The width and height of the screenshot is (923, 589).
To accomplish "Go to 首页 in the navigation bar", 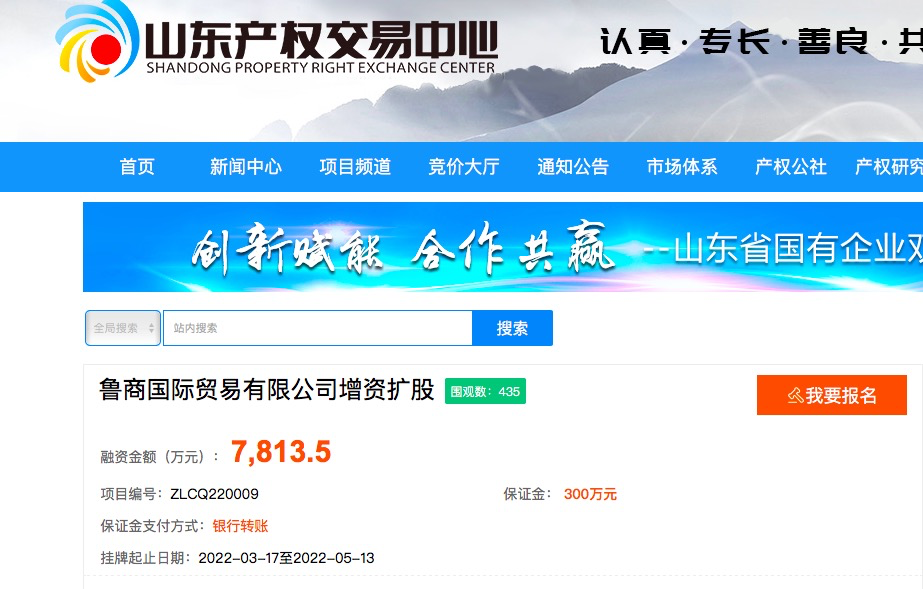I will (137, 167).
